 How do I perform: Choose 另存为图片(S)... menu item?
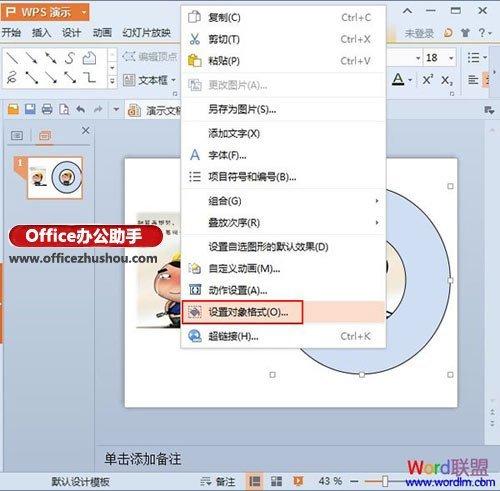coord(284,109)
